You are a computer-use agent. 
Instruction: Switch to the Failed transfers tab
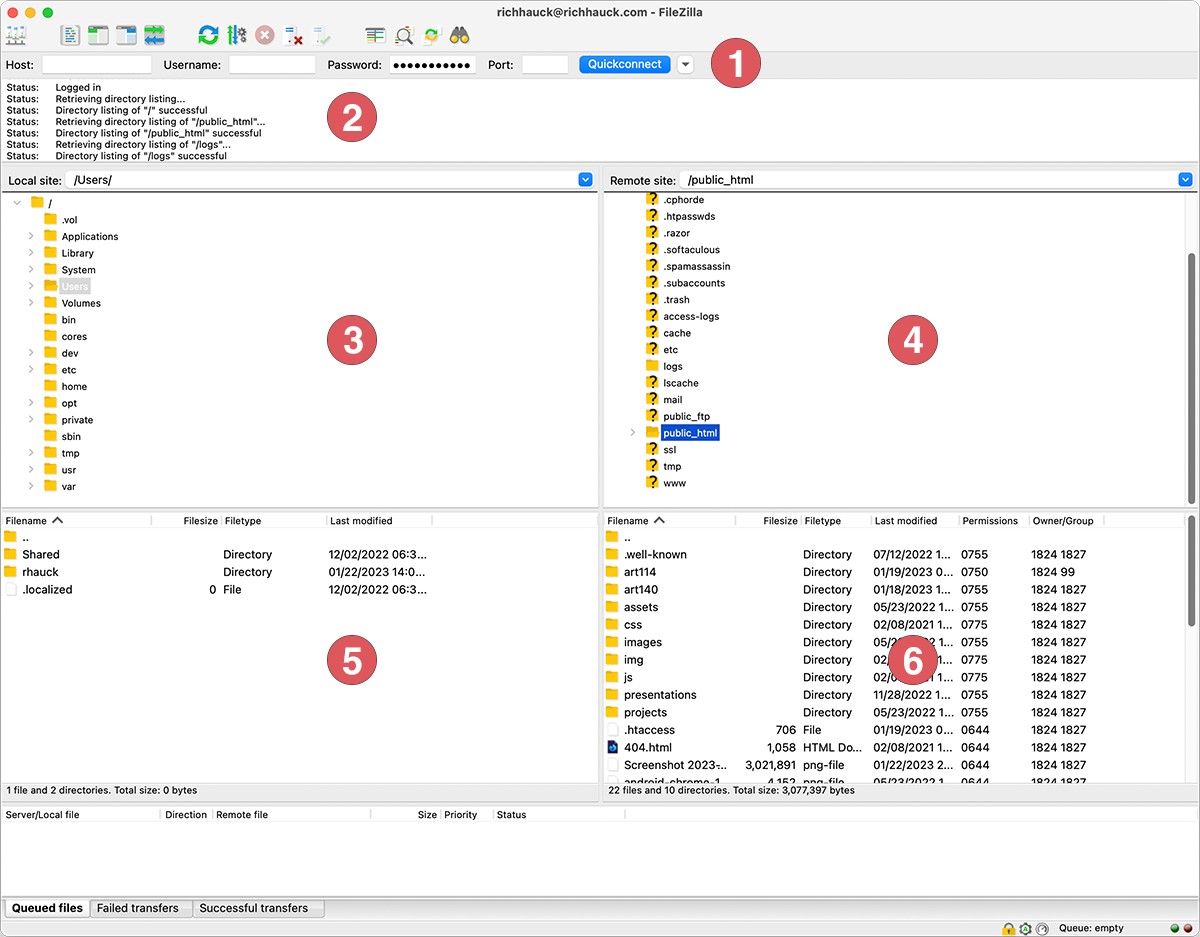tap(140, 908)
